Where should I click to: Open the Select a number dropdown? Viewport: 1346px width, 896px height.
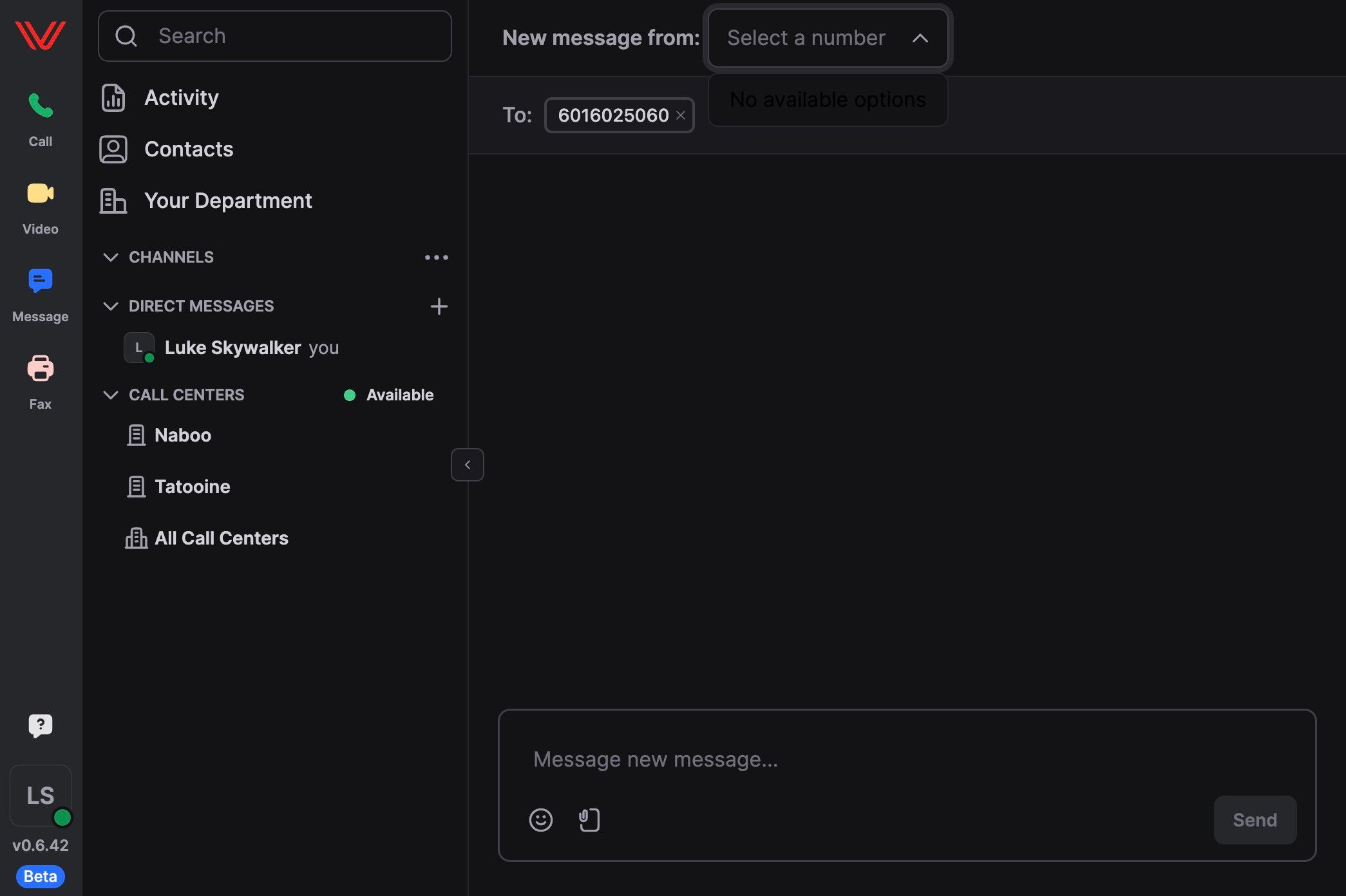click(x=827, y=38)
